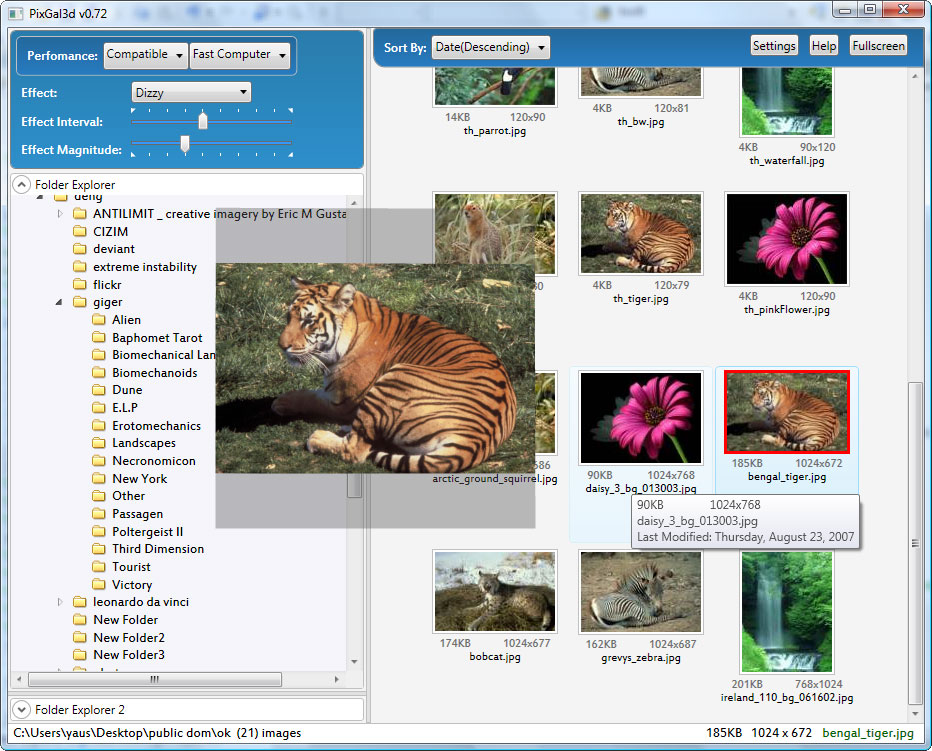Open the Settings button
This screenshot has width=932, height=751.
tap(773, 46)
